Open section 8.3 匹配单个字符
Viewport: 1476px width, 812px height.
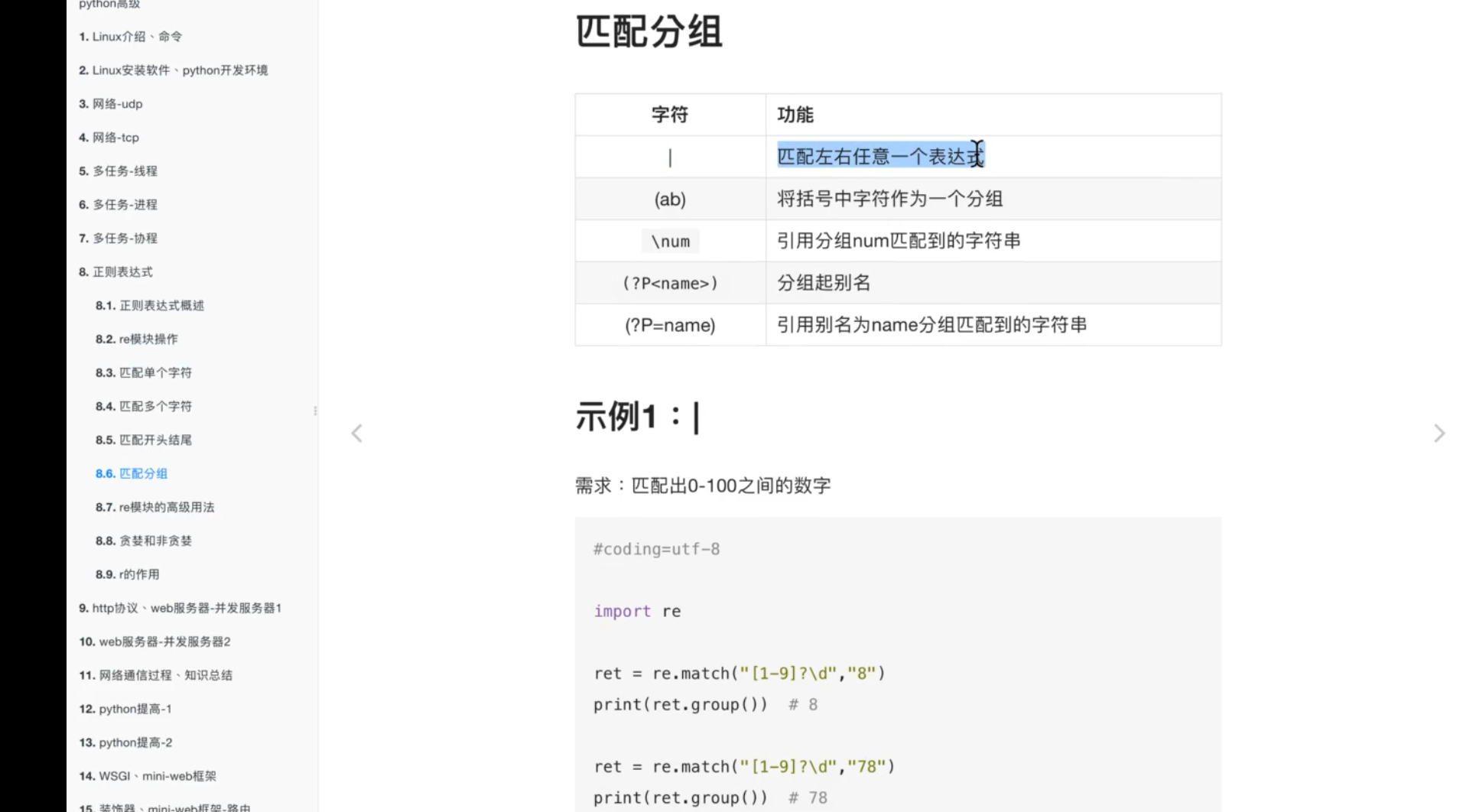(144, 373)
